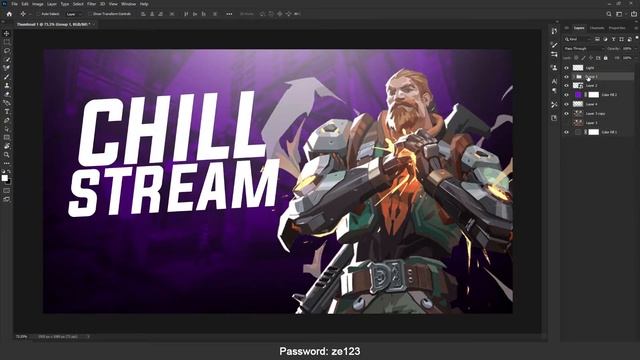Select the Layer 4 row
This screenshot has width=640, height=360.
pos(598,104)
